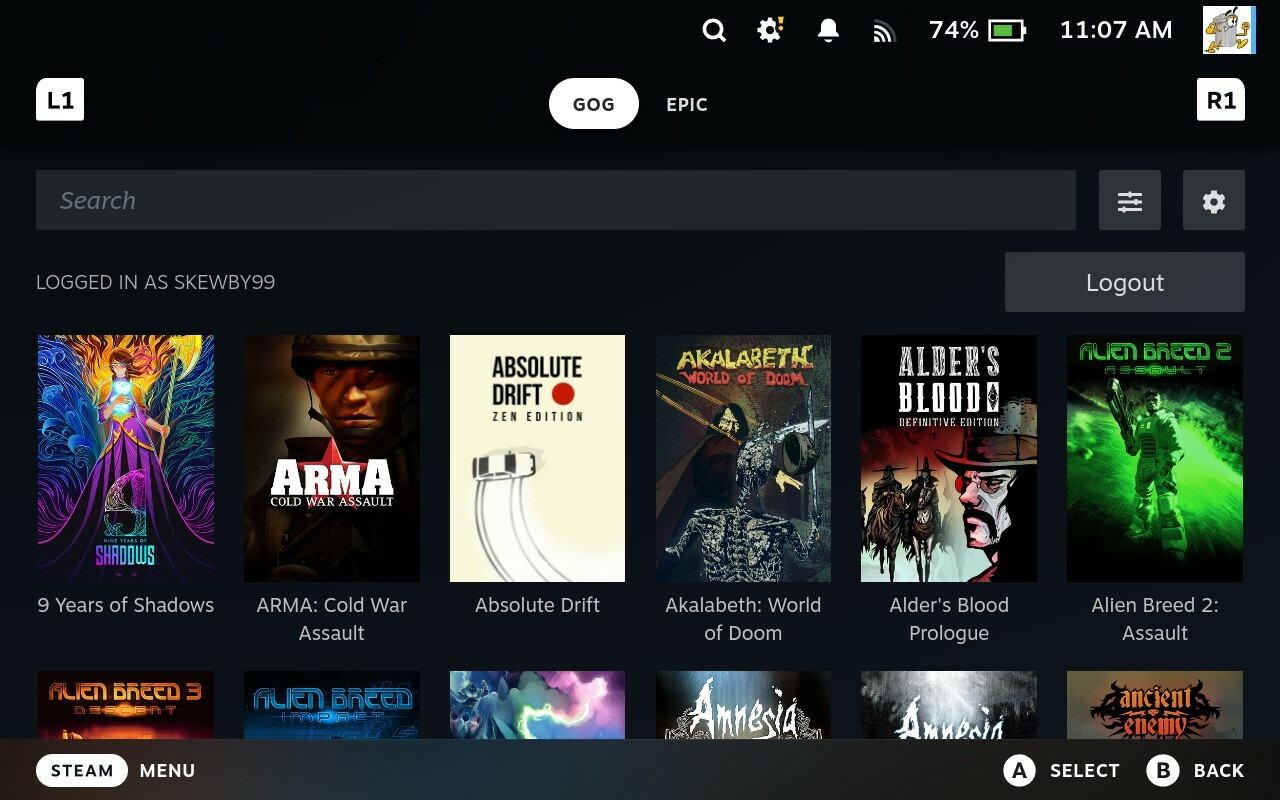This screenshot has width=1280, height=800.
Task: Open Absolute Drift's game cover
Action: click(537, 458)
